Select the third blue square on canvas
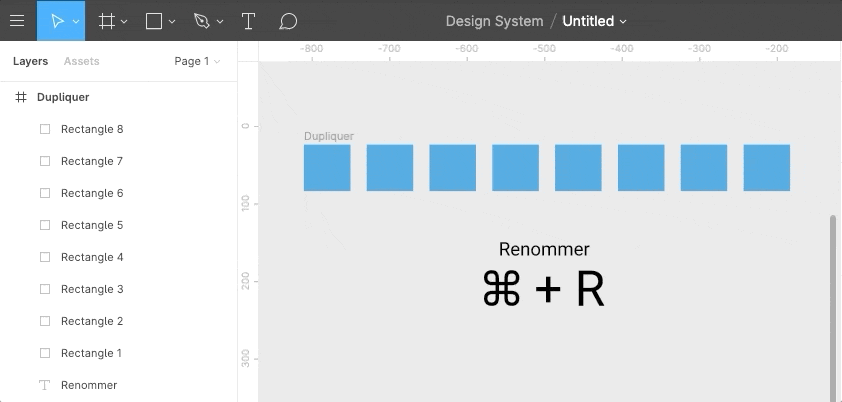 tap(453, 167)
